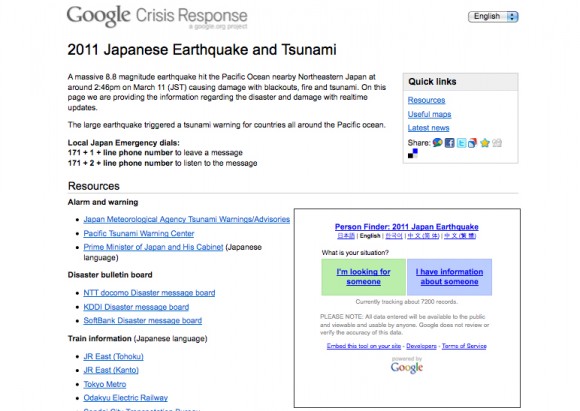The width and height of the screenshot is (580, 411).
Task: Click the powered by Google logo
Action: [x=407, y=365]
